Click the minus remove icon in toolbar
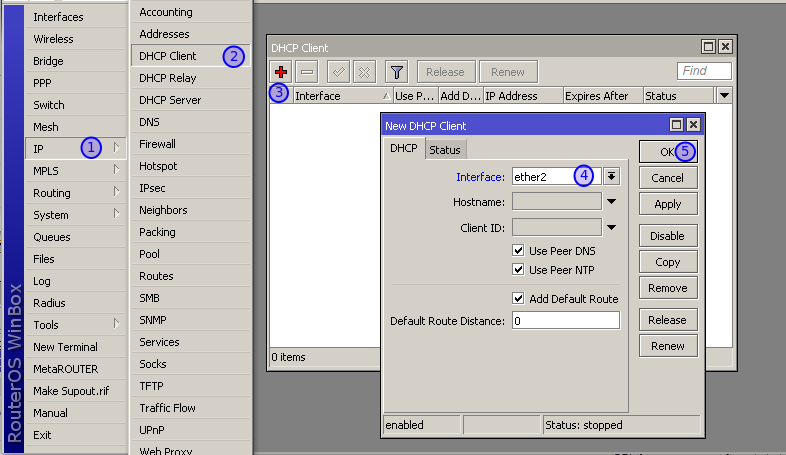This screenshot has height=455, width=786. tap(307, 72)
